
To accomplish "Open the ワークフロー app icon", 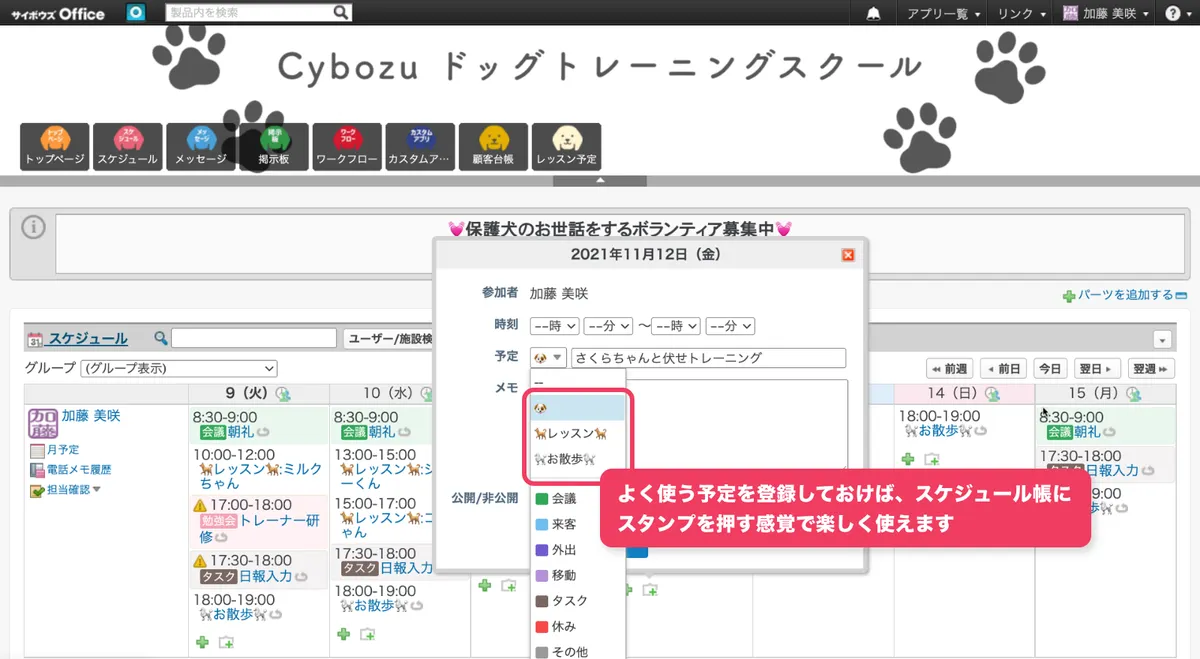I will 347,146.
